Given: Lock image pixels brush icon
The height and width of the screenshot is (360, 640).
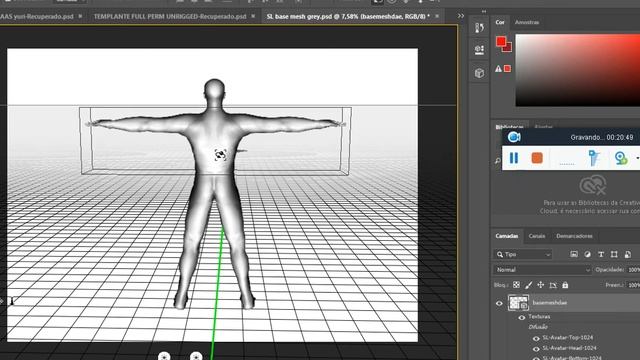Looking at the screenshot, I should [529, 285].
